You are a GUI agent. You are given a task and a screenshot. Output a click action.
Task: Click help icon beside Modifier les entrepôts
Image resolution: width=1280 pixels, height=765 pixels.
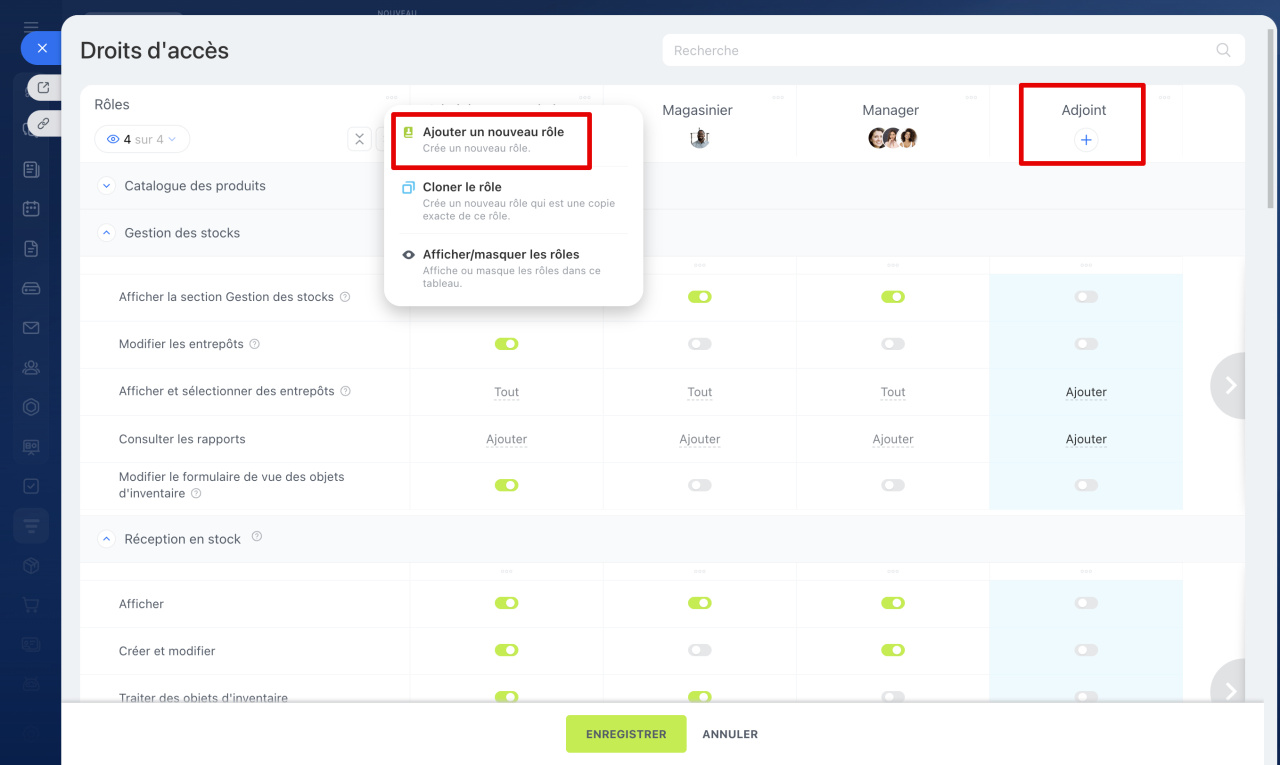[x=254, y=344]
